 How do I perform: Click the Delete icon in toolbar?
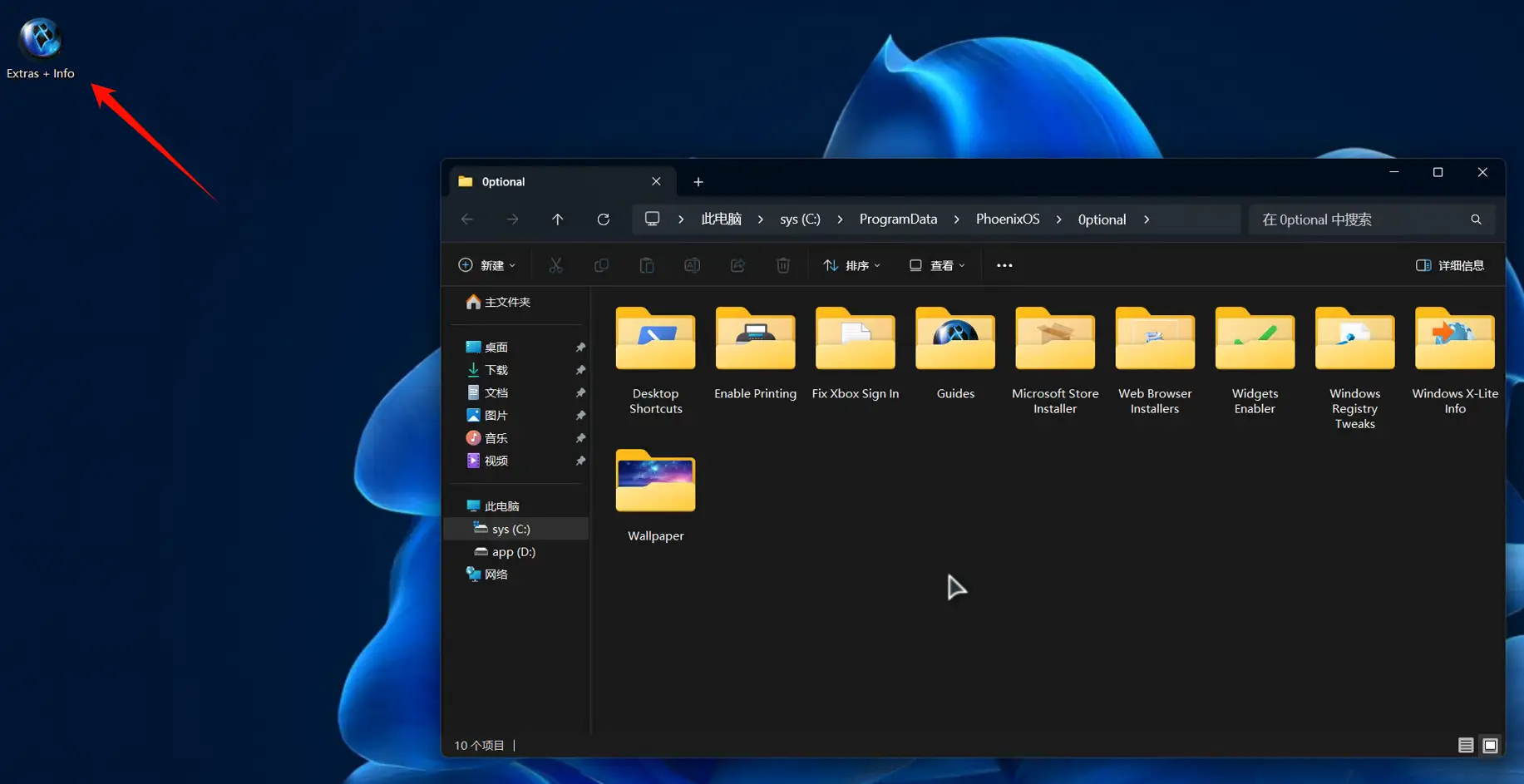pyautogui.click(x=782, y=264)
